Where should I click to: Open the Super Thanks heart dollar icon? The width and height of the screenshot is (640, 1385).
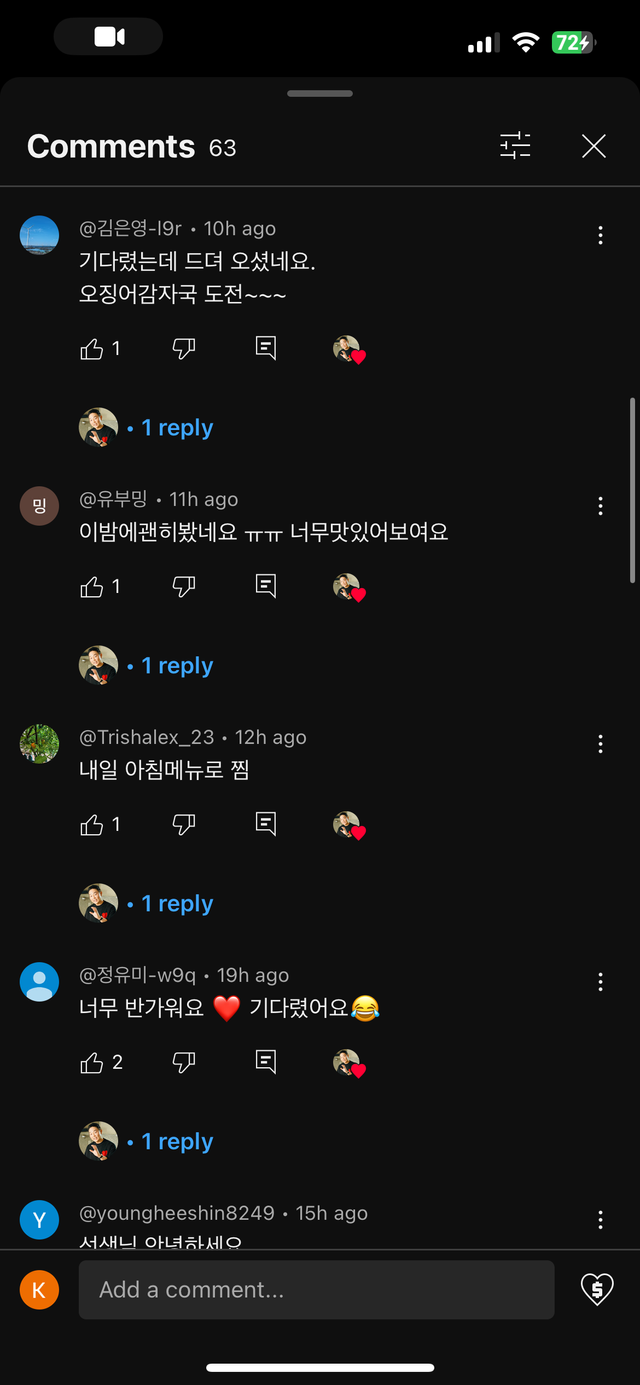point(597,1290)
